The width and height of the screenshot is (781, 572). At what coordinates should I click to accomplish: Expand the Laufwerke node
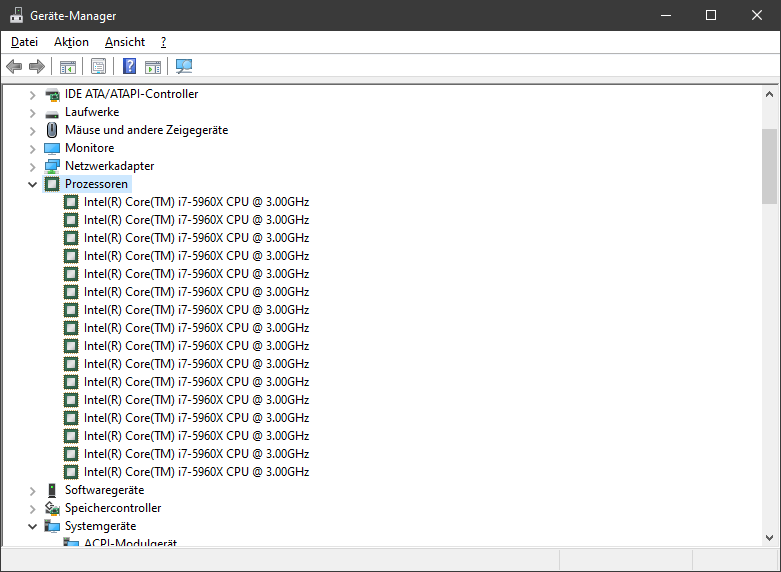(33, 113)
